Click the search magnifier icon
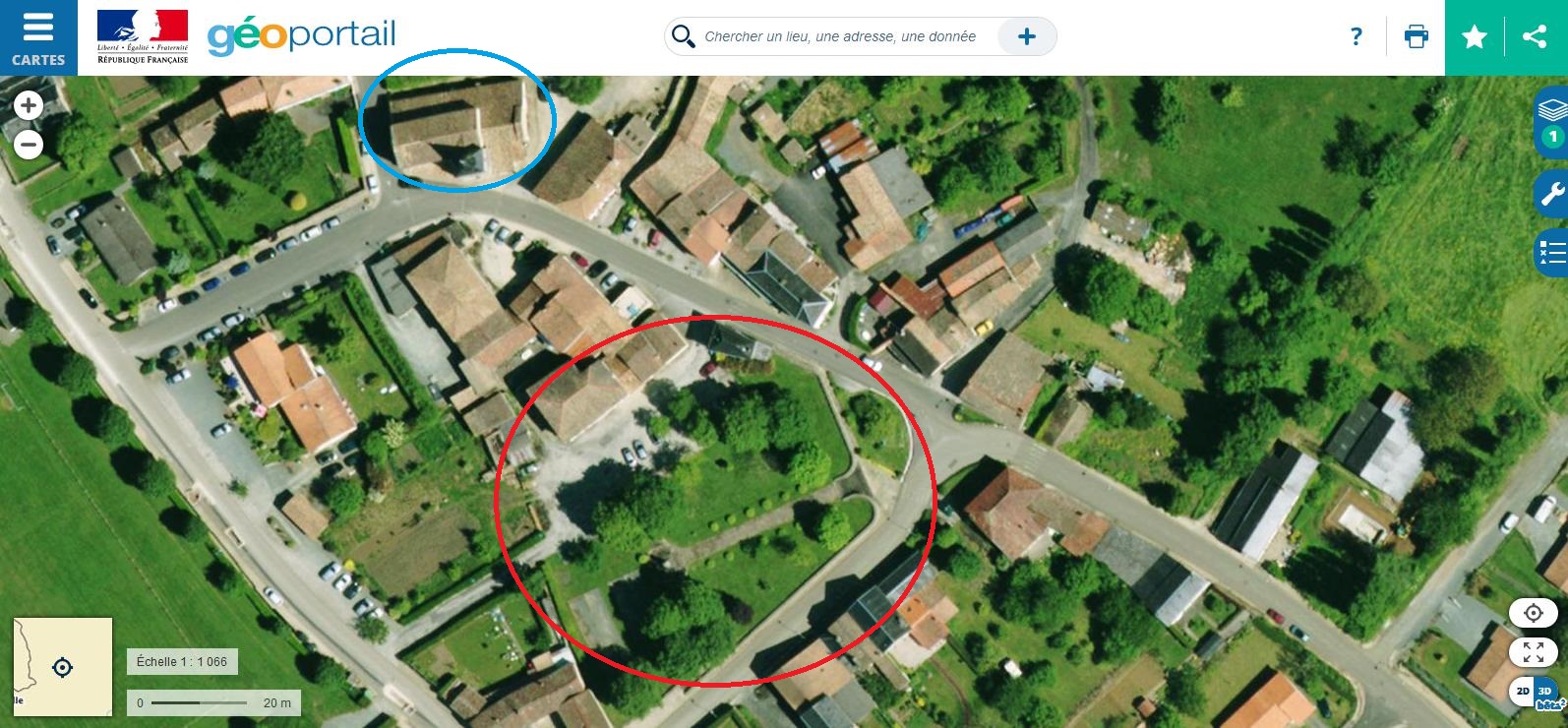1568x728 pixels. (683, 37)
